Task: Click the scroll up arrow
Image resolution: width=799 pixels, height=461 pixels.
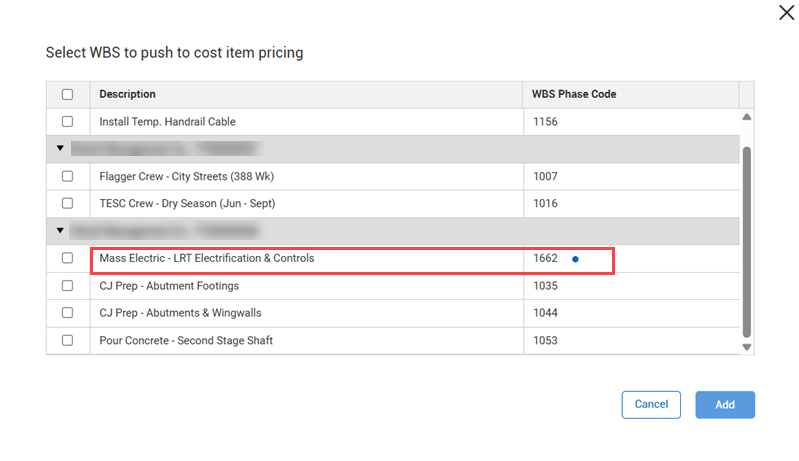Action: [746, 117]
